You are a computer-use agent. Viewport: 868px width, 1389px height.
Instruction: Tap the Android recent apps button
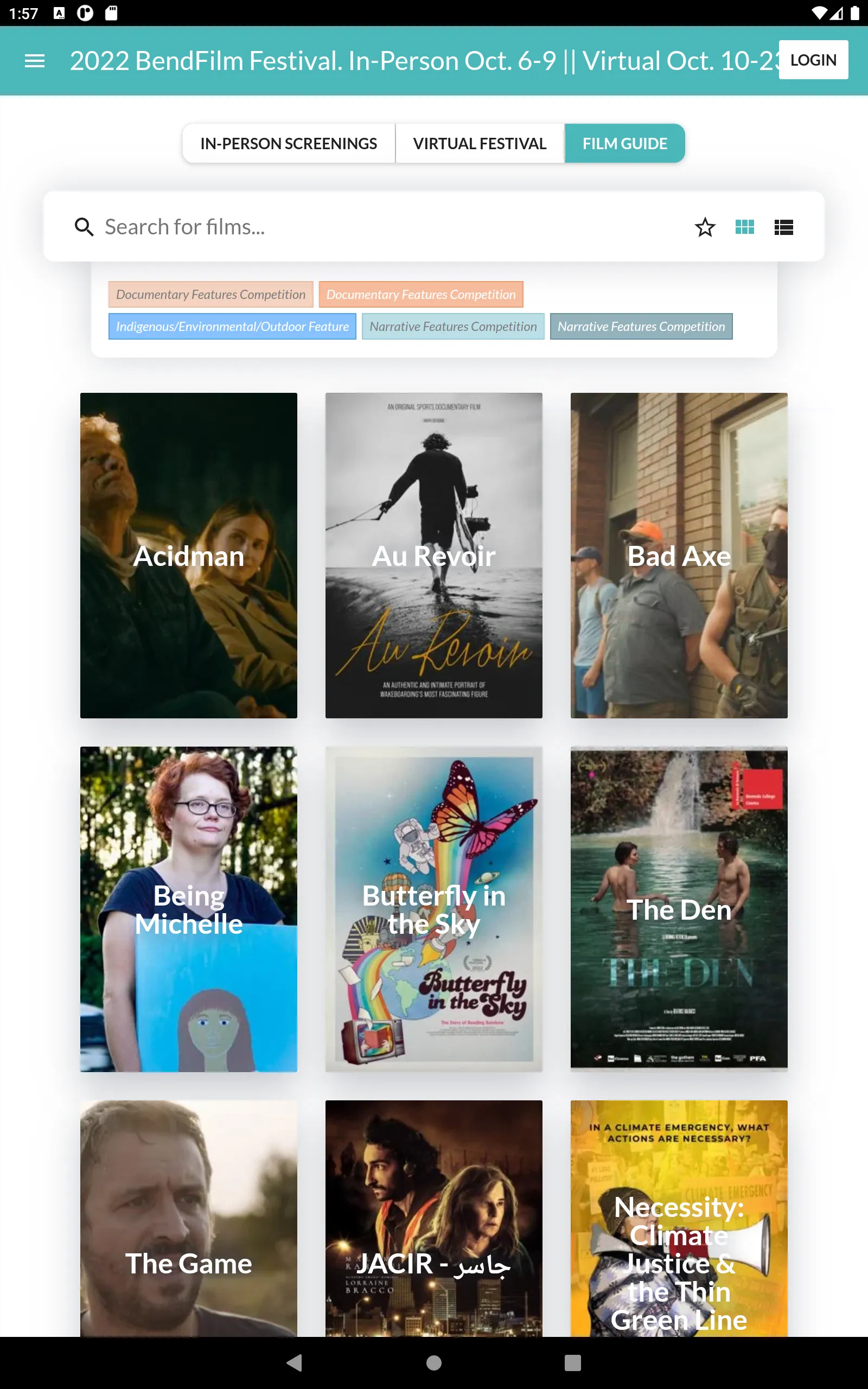[x=573, y=1362]
